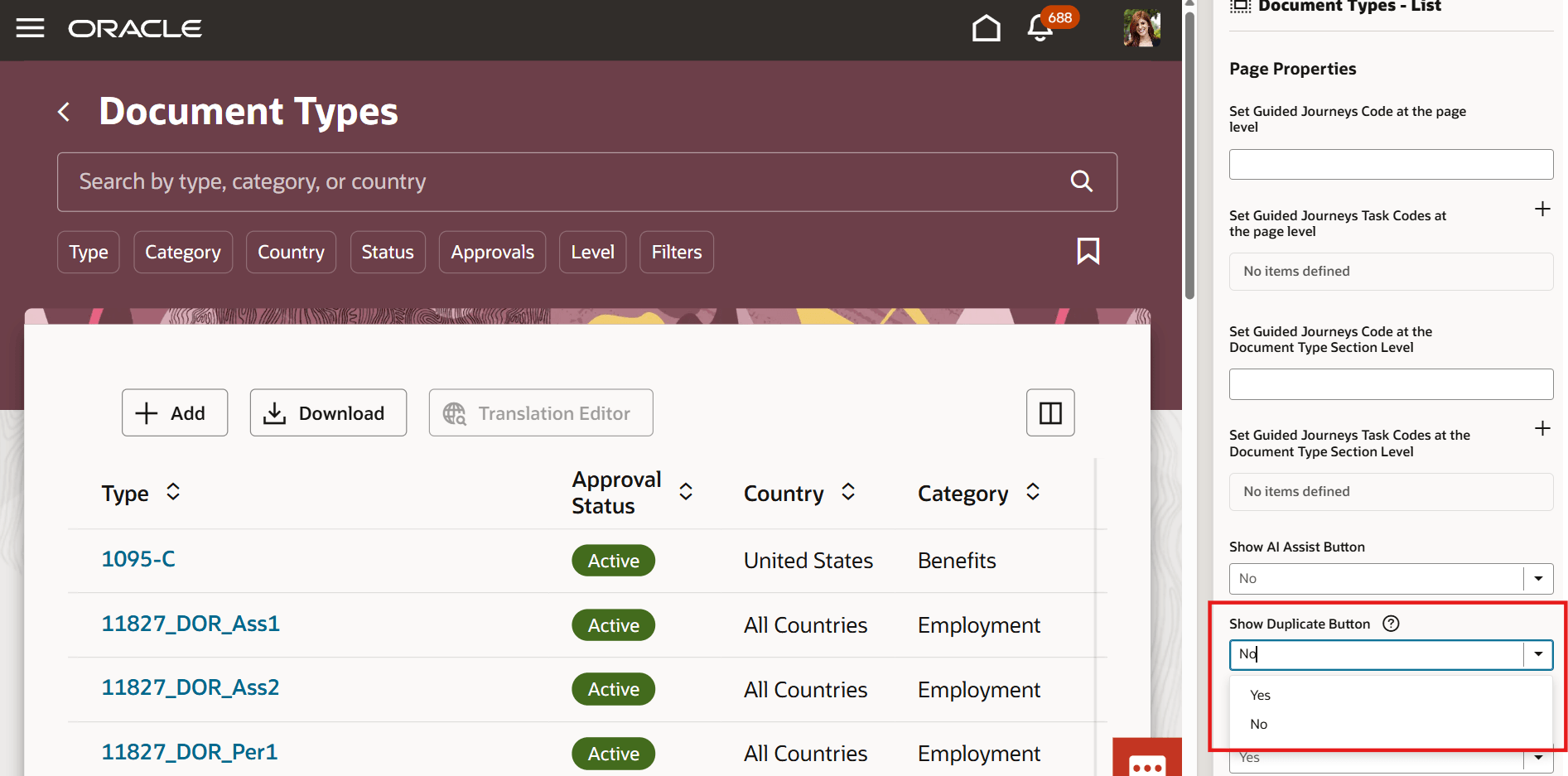Screen dimensions: 1568x776
Task: Click the page level Guided Journeys Code field
Action: click(x=1391, y=164)
